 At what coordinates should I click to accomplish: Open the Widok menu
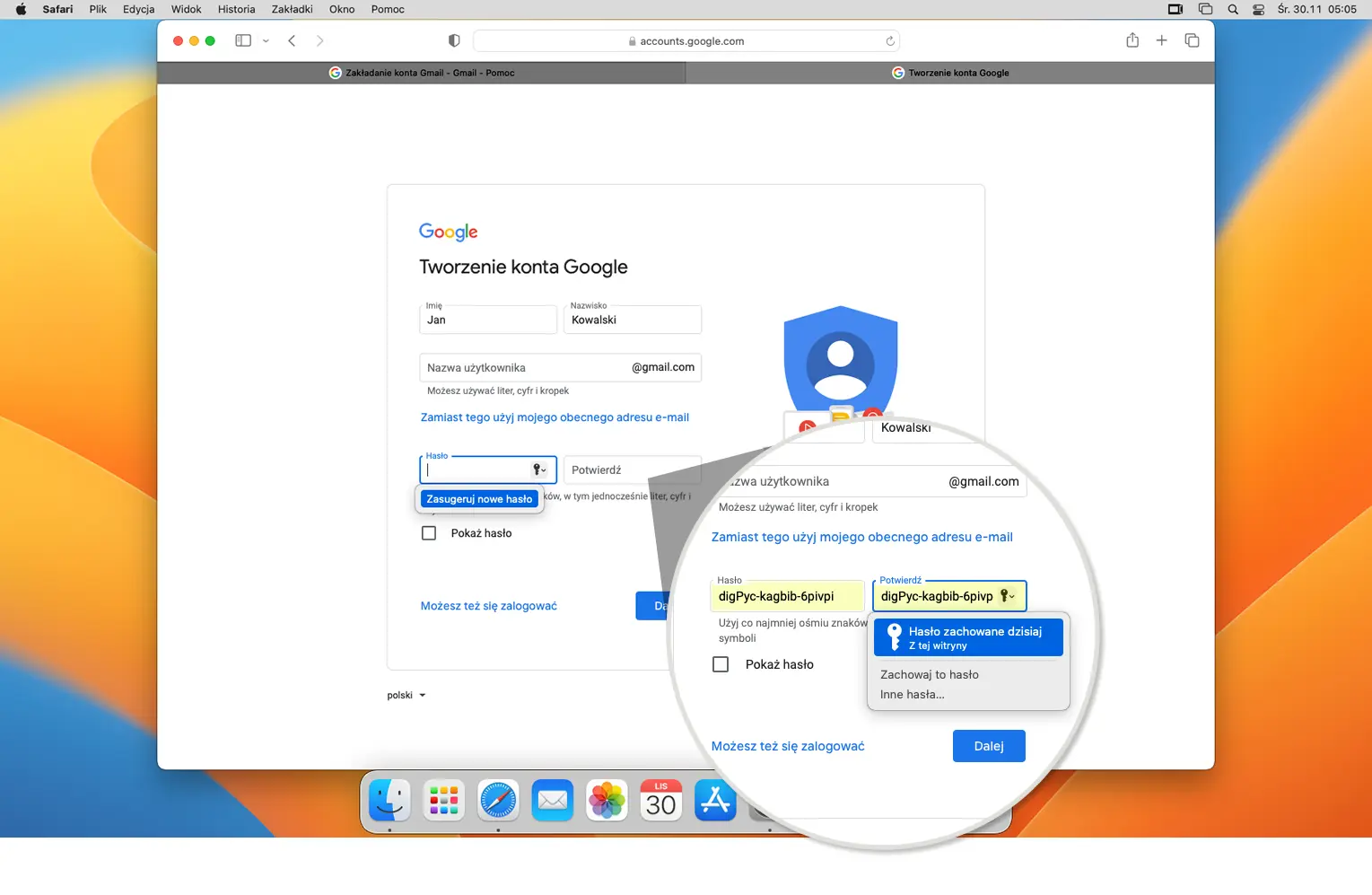click(187, 9)
